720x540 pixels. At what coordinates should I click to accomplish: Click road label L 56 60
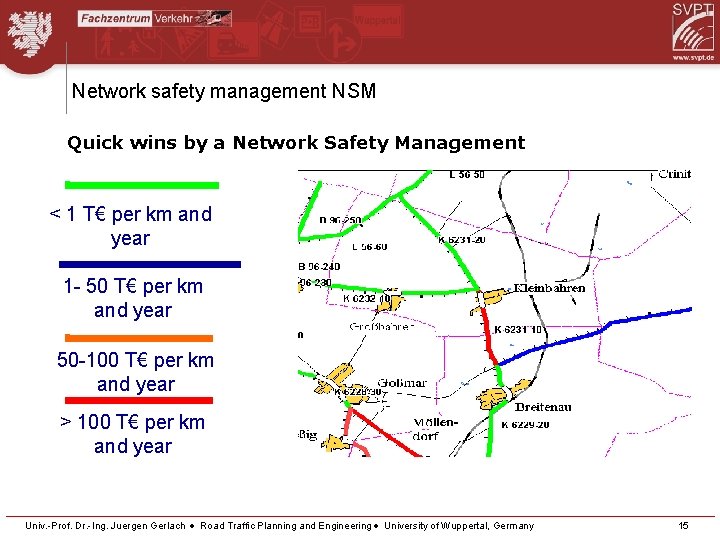click(x=370, y=247)
